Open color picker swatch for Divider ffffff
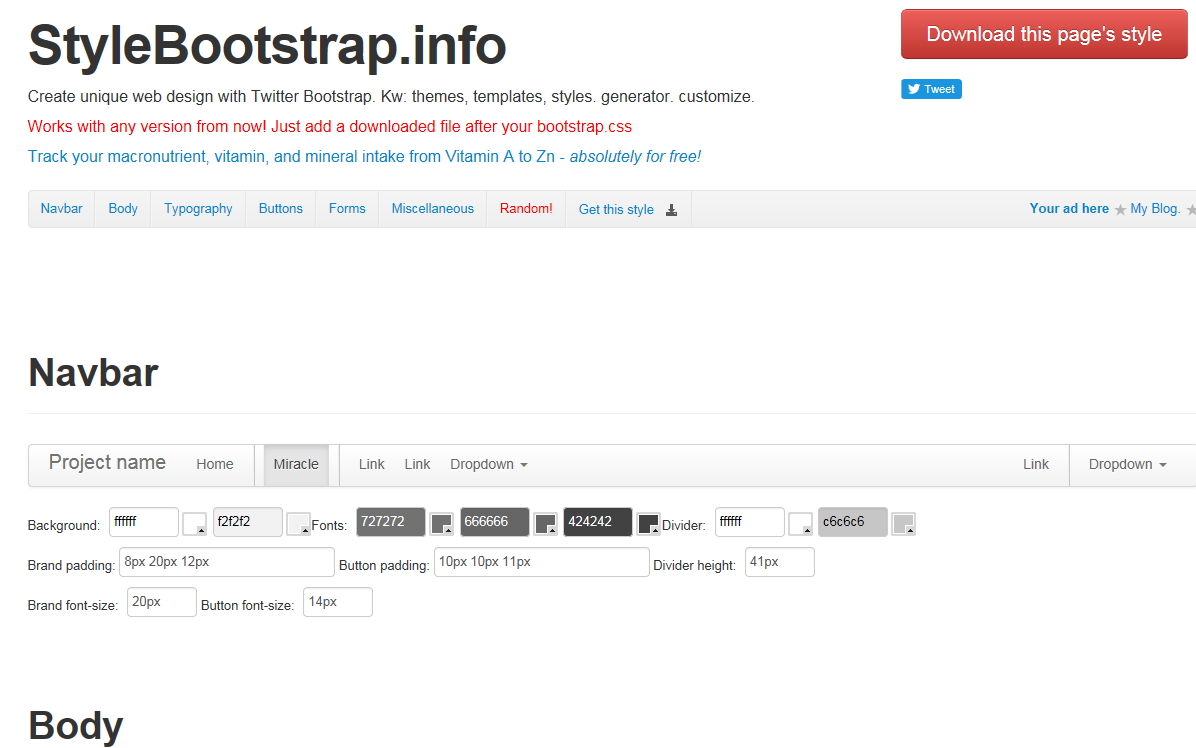 coord(800,524)
